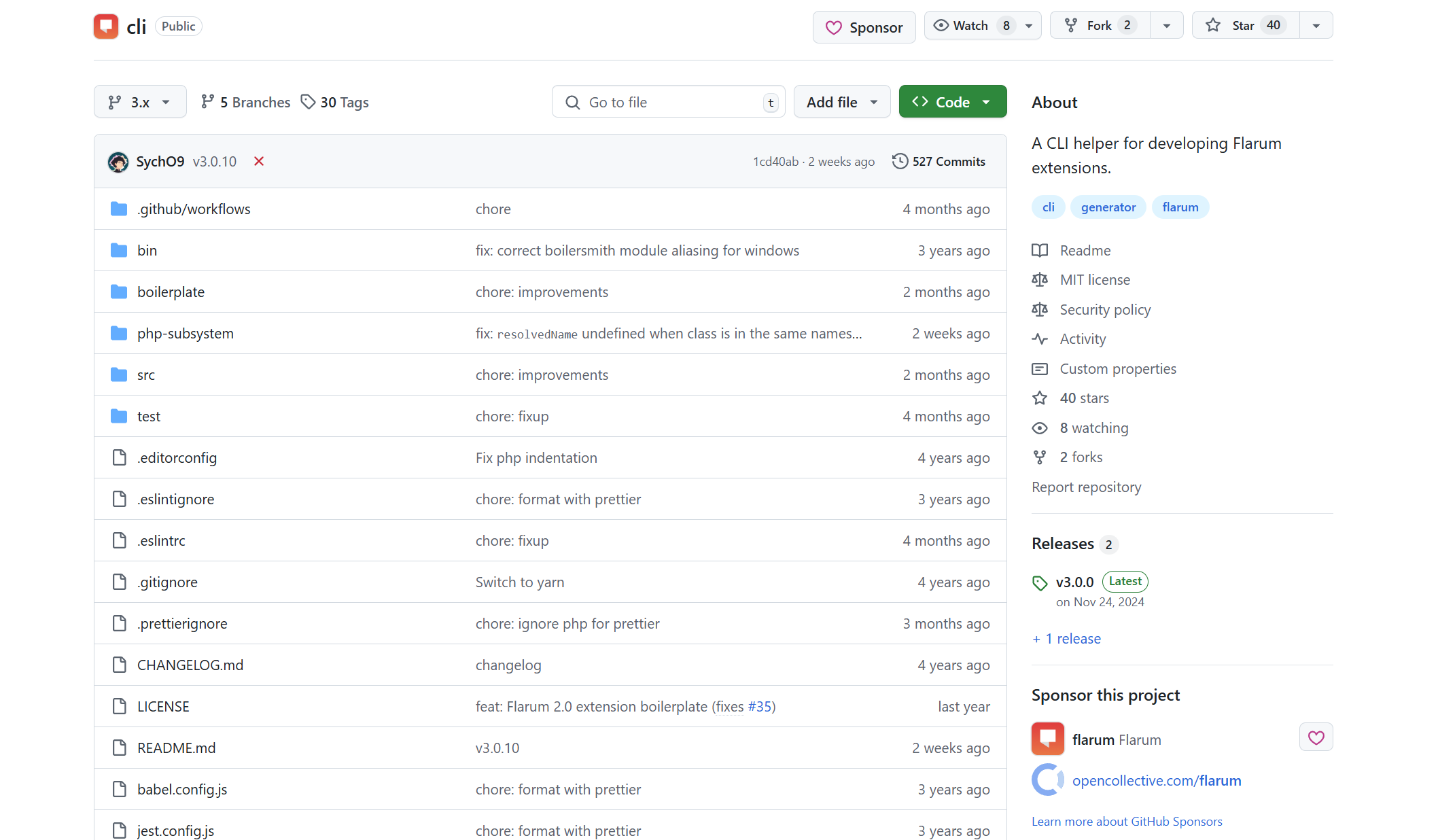Image resolution: width=1438 pixels, height=840 pixels.
Task: Open the Activity link in About
Action: click(x=1083, y=339)
